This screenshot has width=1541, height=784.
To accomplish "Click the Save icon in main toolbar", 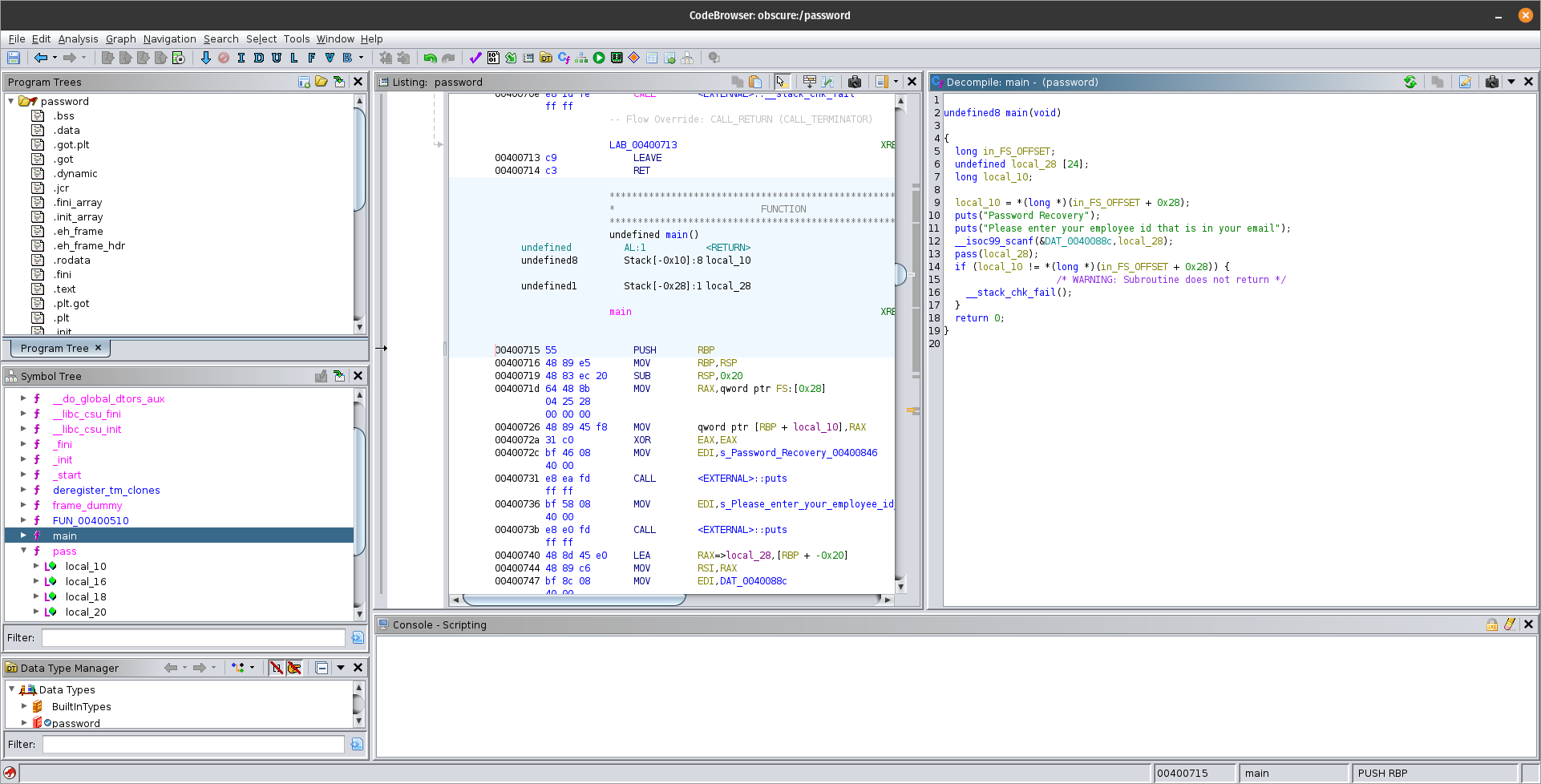I will coord(14,58).
